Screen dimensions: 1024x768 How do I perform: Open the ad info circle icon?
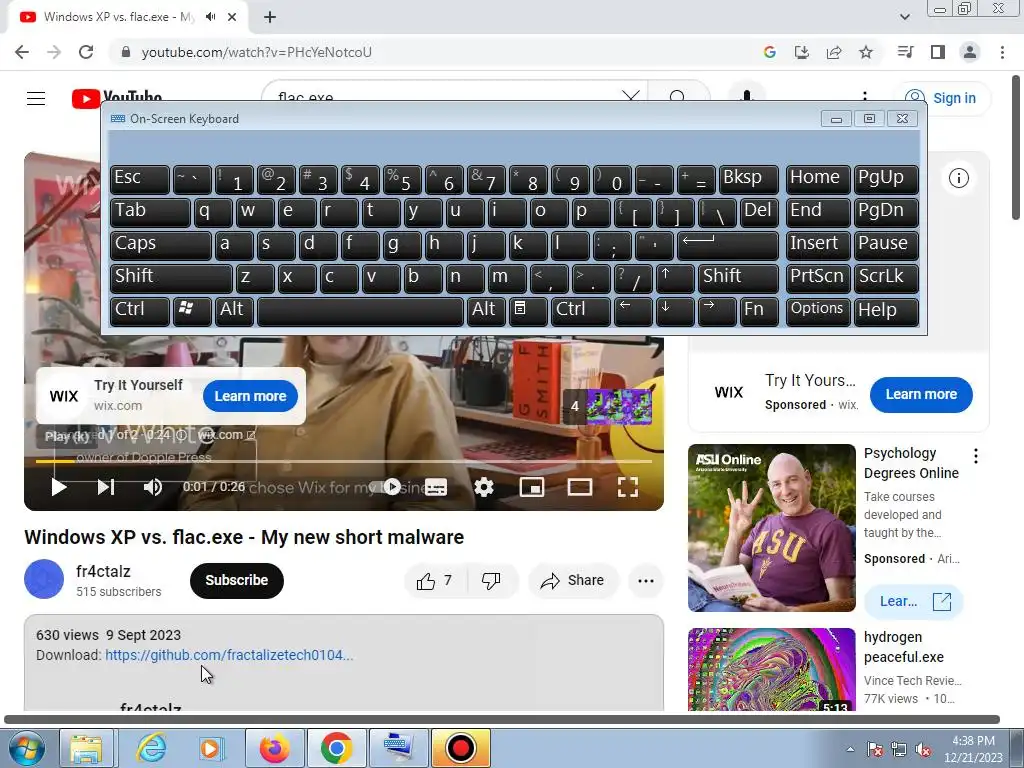click(x=958, y=178)
